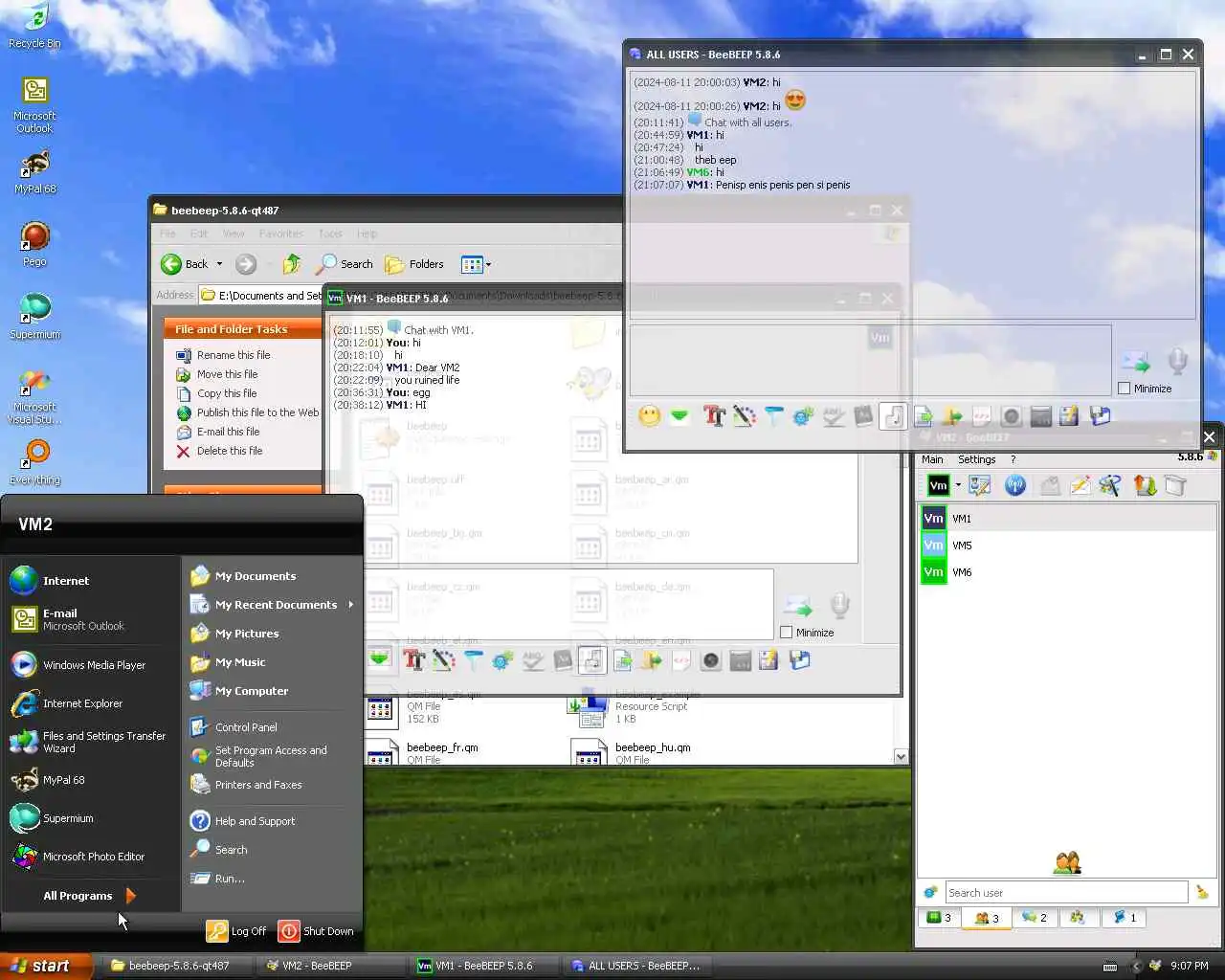Click broom clear icon beside Search user

pos(1203,893)
